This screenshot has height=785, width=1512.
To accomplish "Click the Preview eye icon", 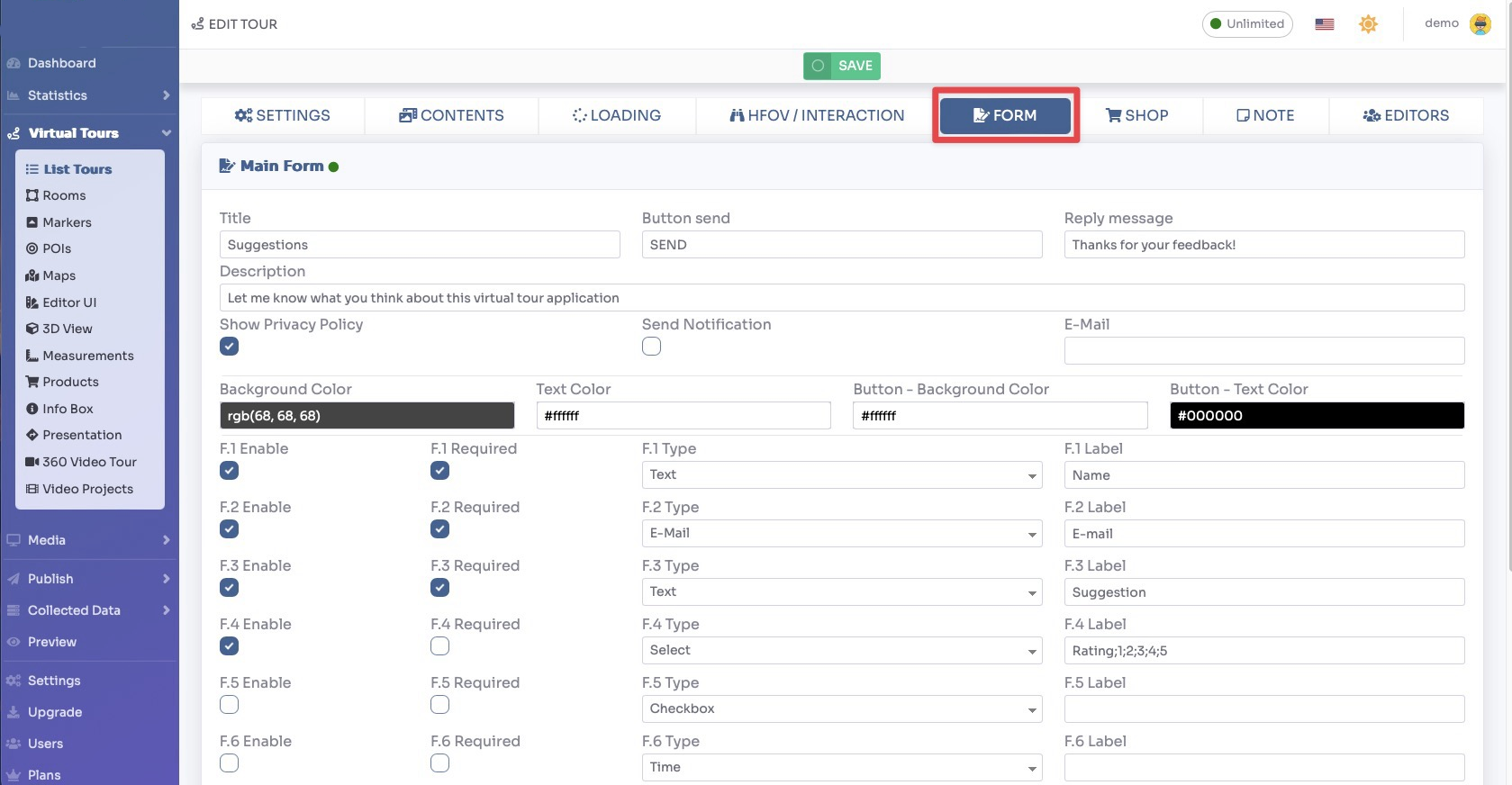I will [14, 642].
